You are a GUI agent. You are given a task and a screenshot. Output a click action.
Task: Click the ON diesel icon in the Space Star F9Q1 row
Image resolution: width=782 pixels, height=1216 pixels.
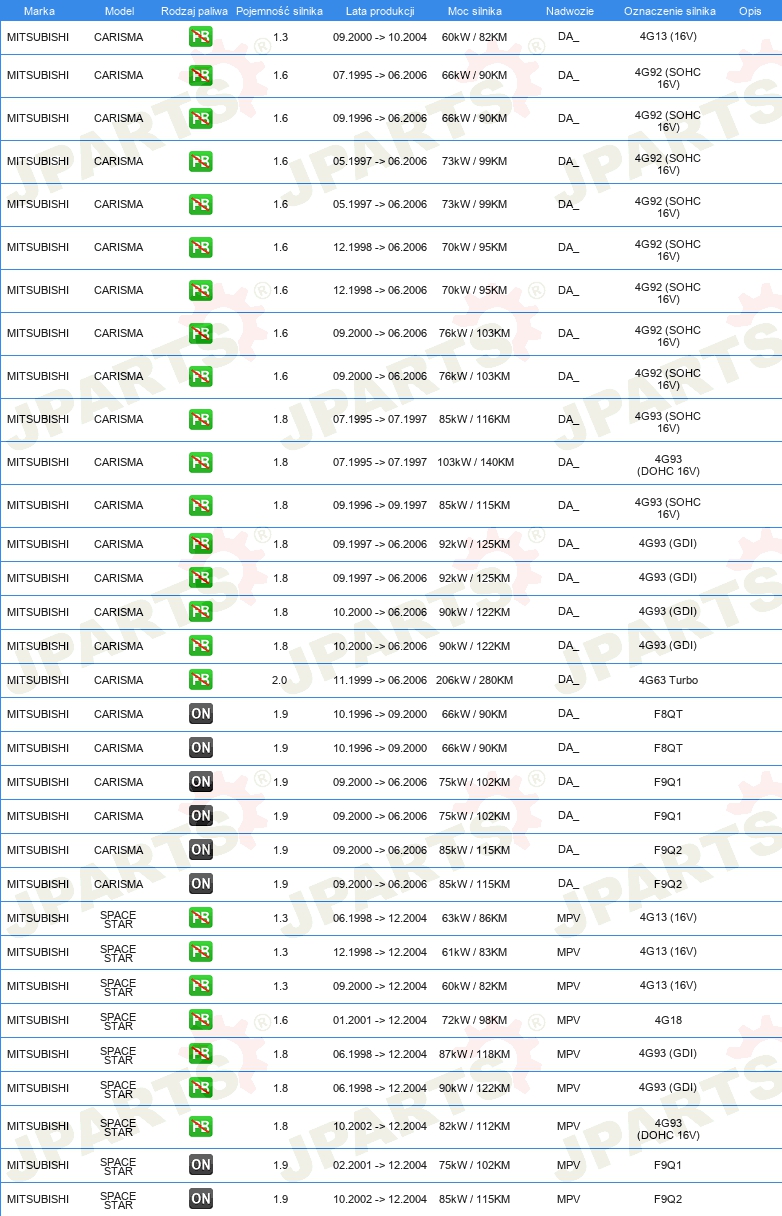(201, 1165)
